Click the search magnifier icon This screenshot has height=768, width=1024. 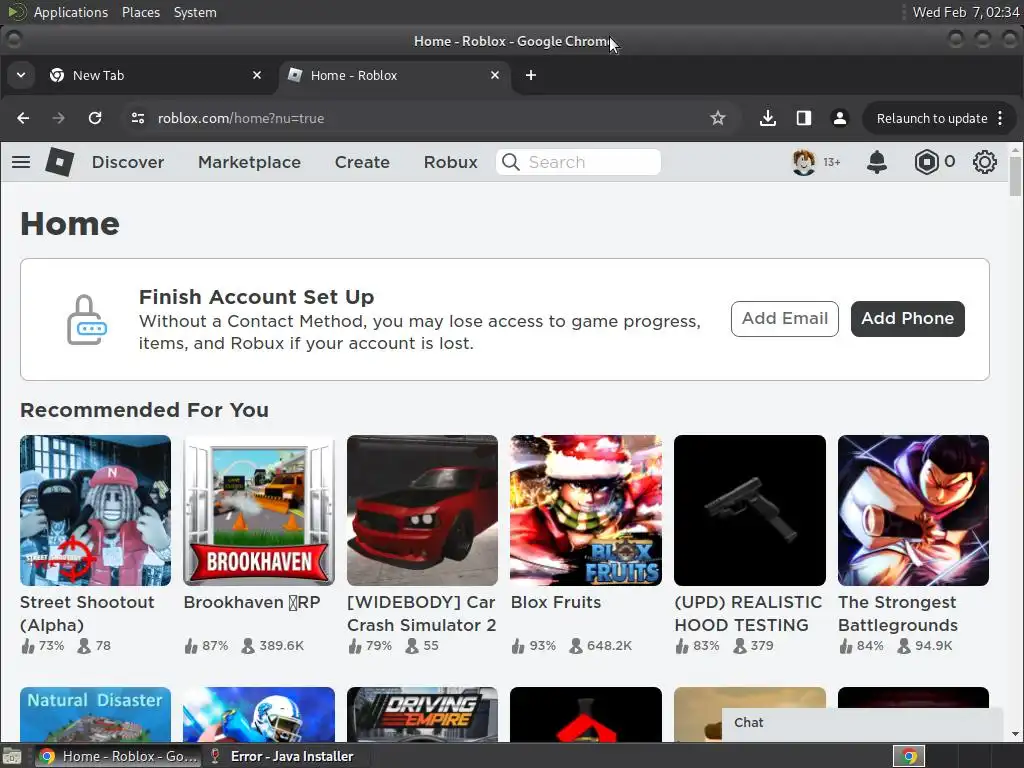click(x=511, y=162)
